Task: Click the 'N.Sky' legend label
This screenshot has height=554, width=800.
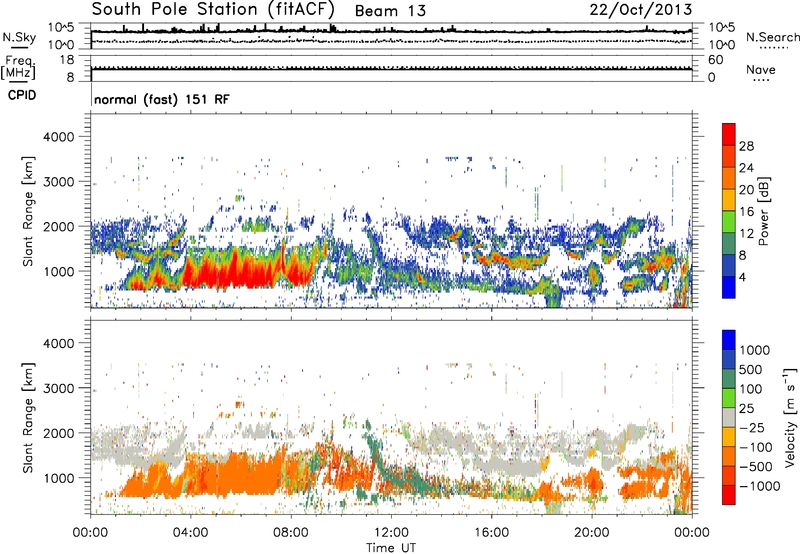Action: coord(19,37)
